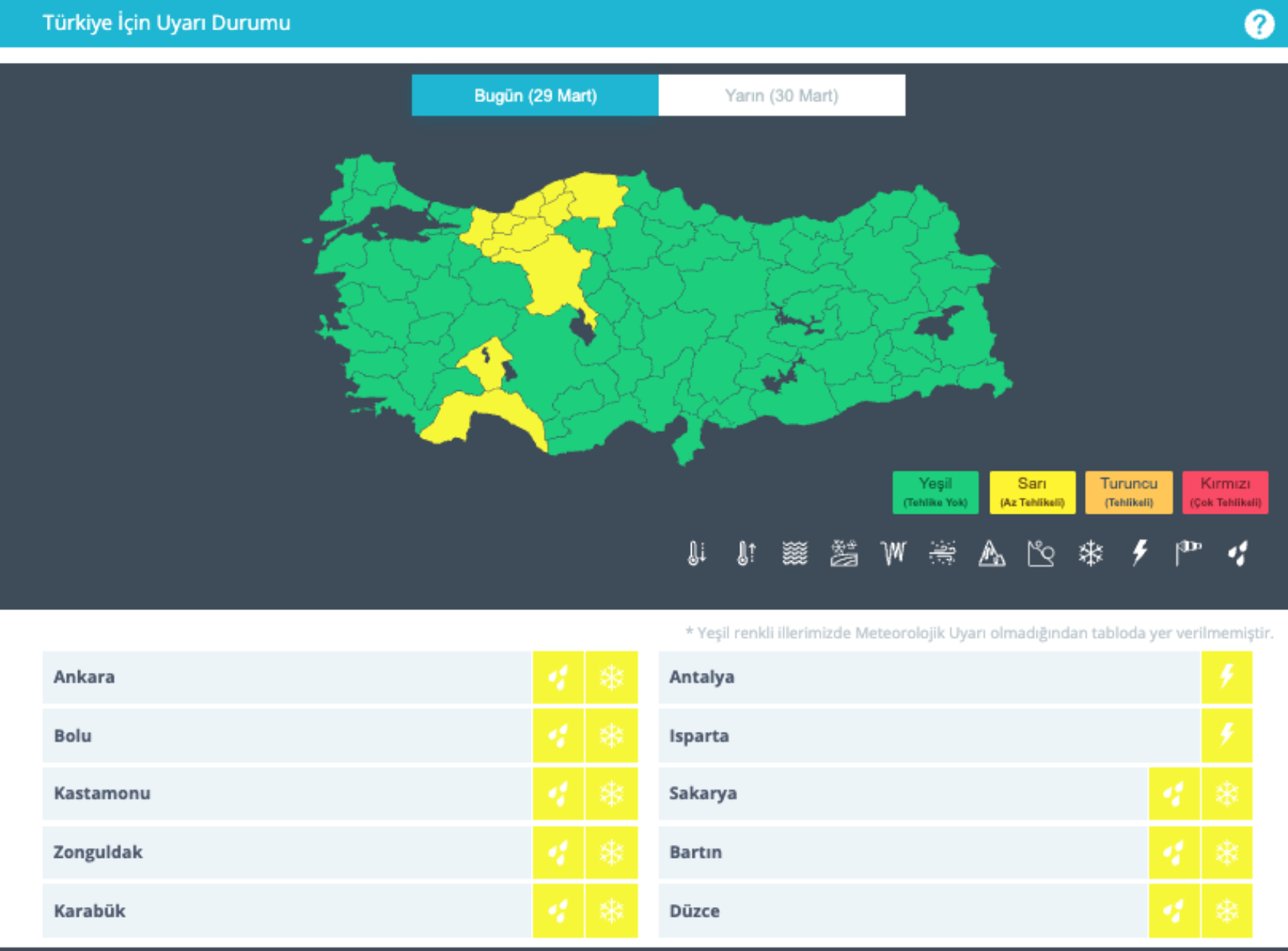Click the Isparta row name
The width and height of the screenshot is (1288, 951).
[699, 736]
